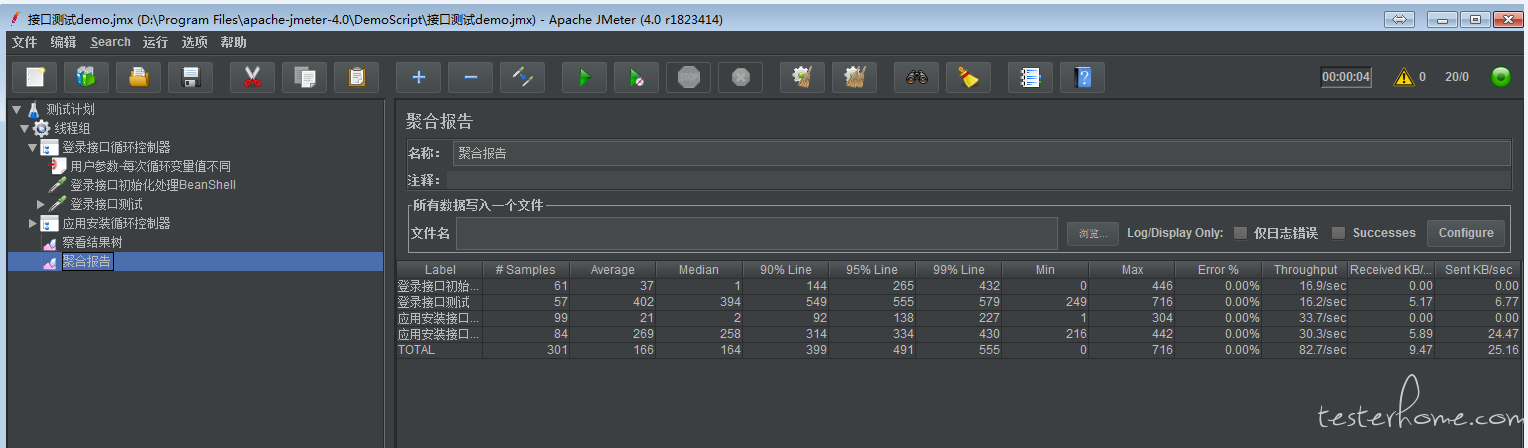Click the Configure button
The height and width of the screenshot is (448, 1528).
tap(1465, 233)
